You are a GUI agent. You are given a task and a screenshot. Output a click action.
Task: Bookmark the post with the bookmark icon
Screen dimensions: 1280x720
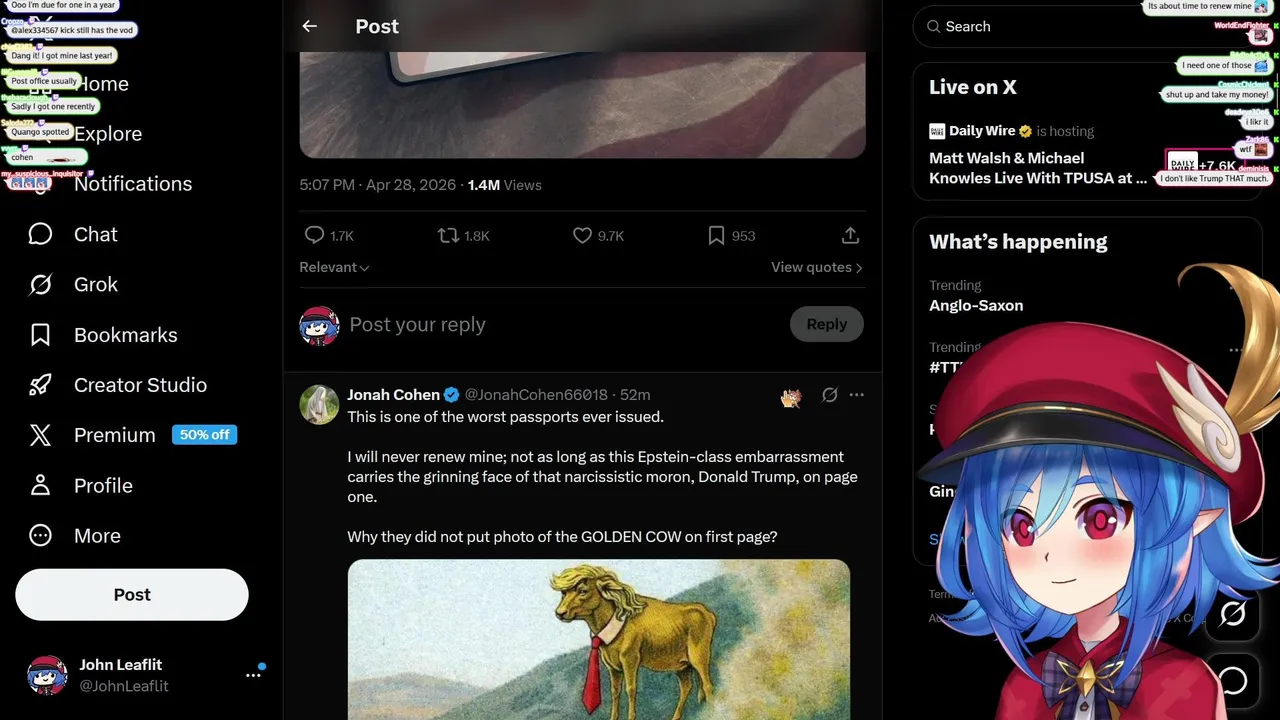716,235
